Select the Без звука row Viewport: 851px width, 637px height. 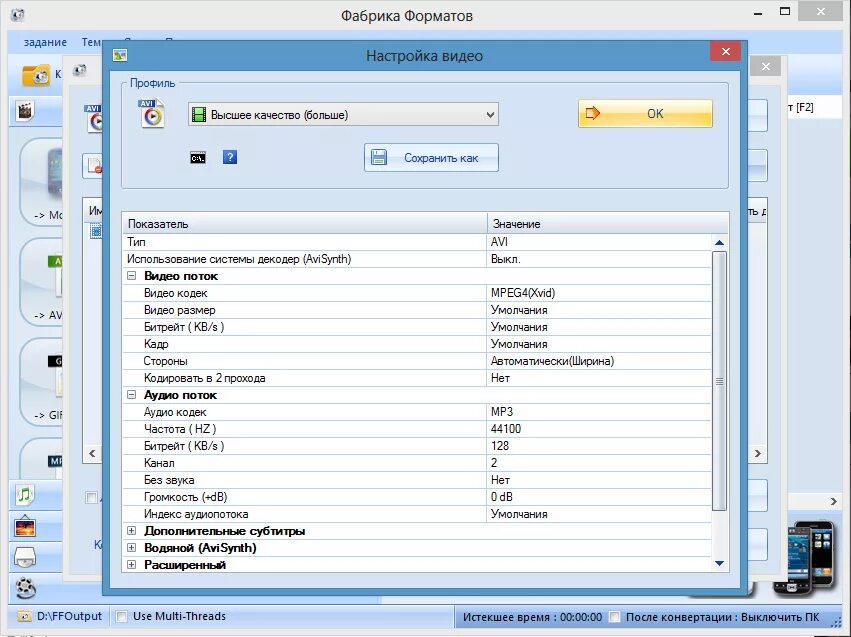pyautogui.click(x=417, y=480)
